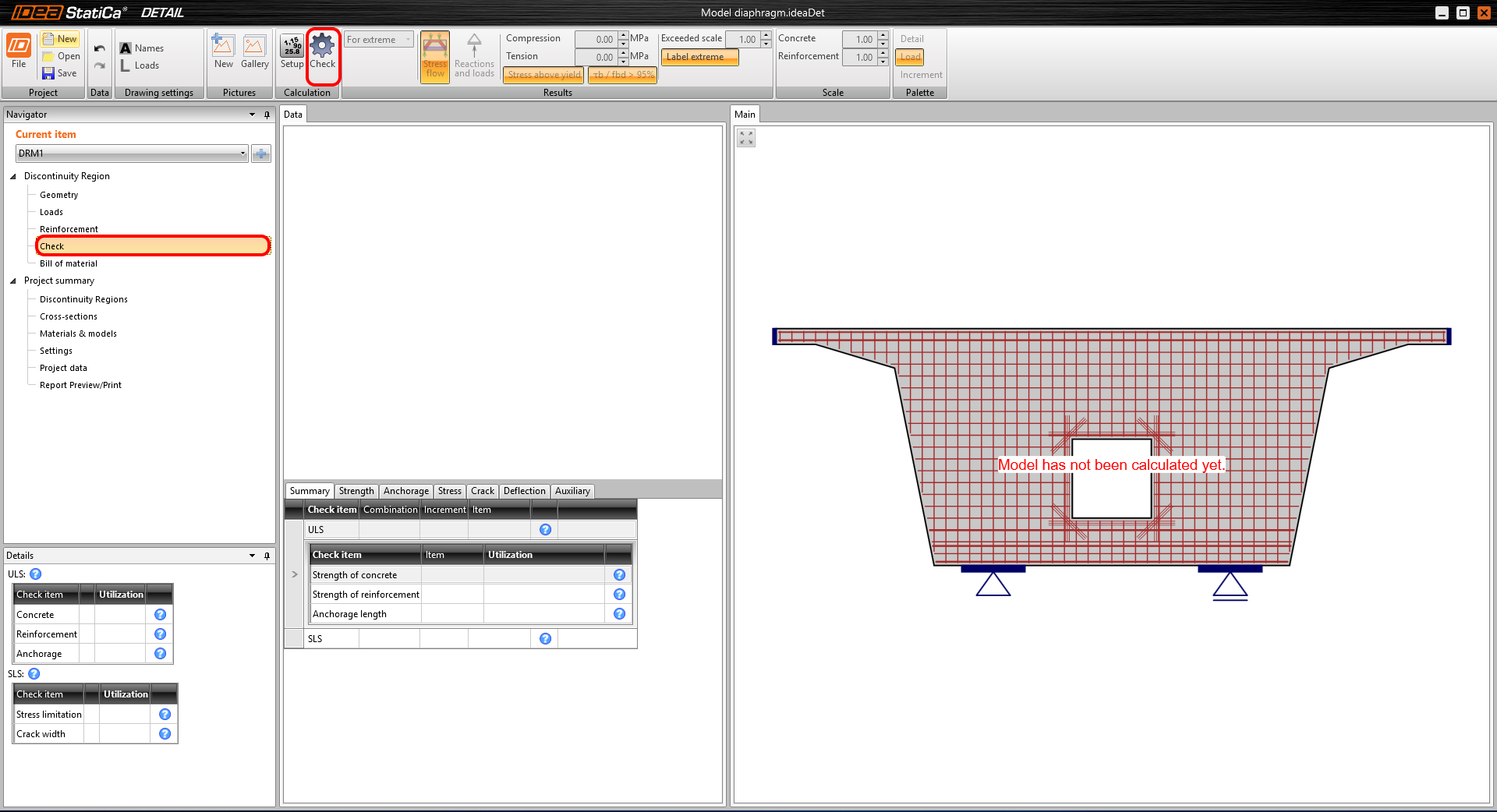The width and height of the screenshot is (1497, 812).
Task: Toggle Stress above yield option
Action: (543, 75)
